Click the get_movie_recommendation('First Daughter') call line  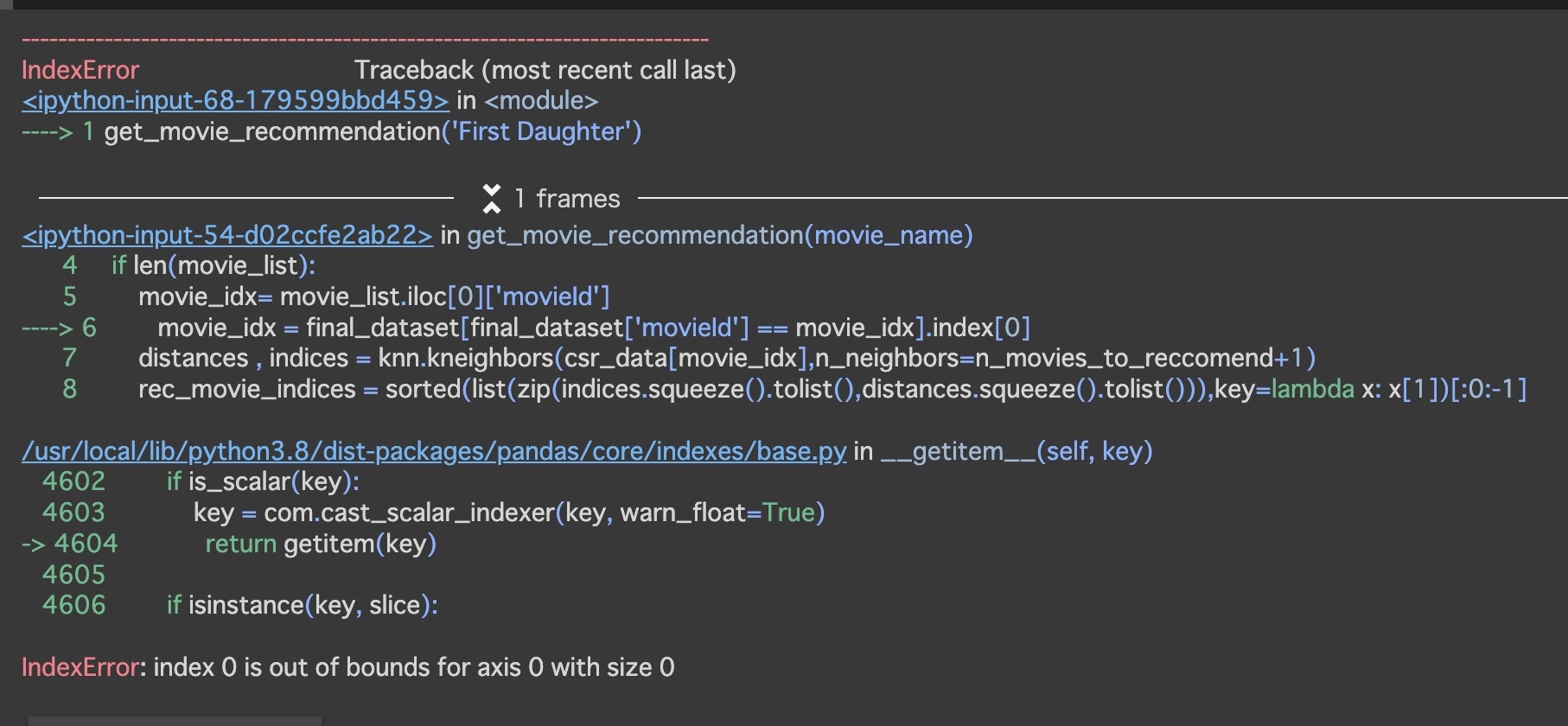coord(373,131)
